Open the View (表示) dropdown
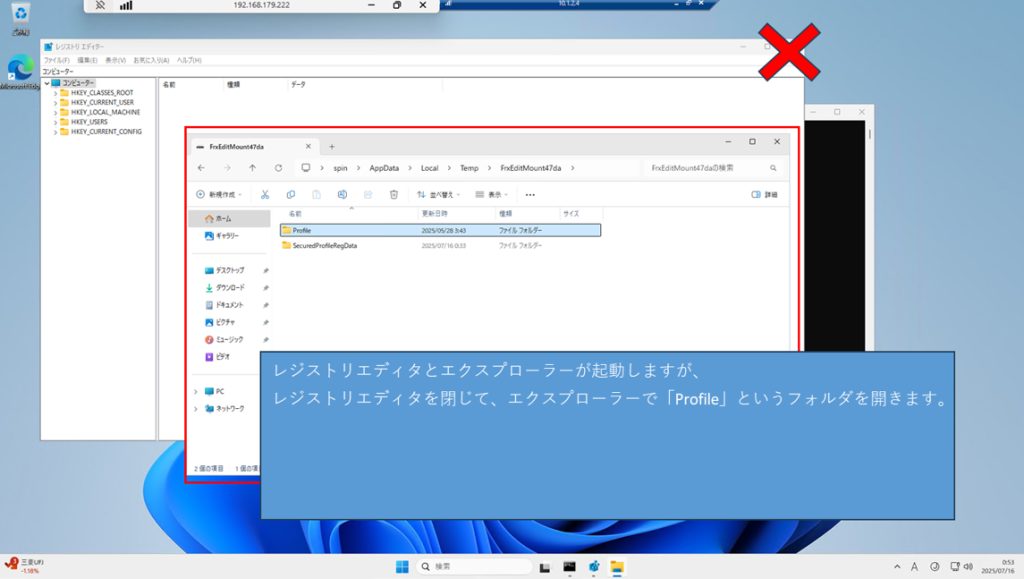The height and width of the screenshot is (579, 1024). (492, 195)
